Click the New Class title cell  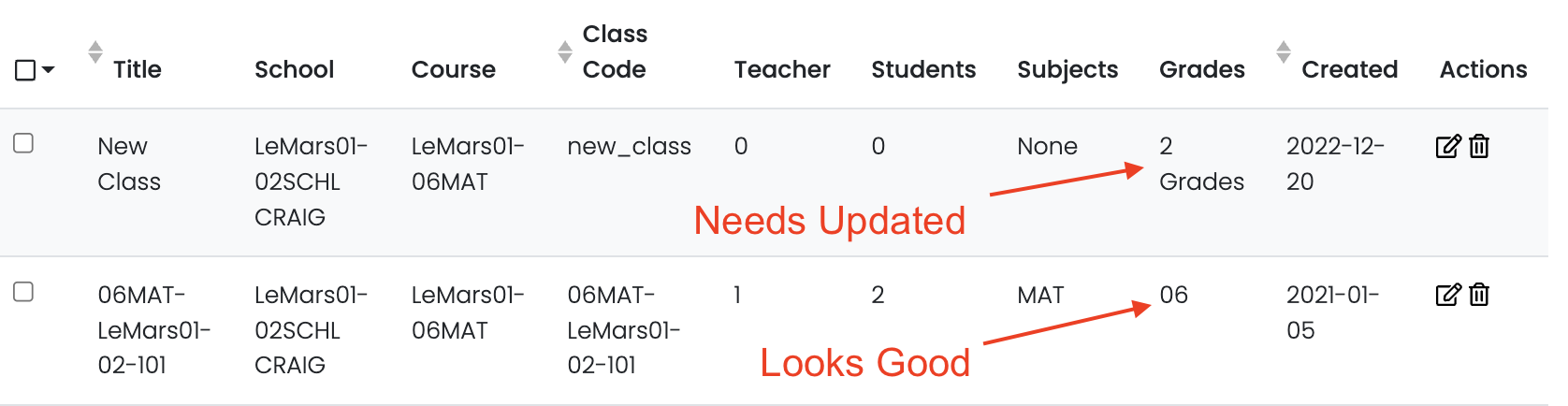[128, 164]
